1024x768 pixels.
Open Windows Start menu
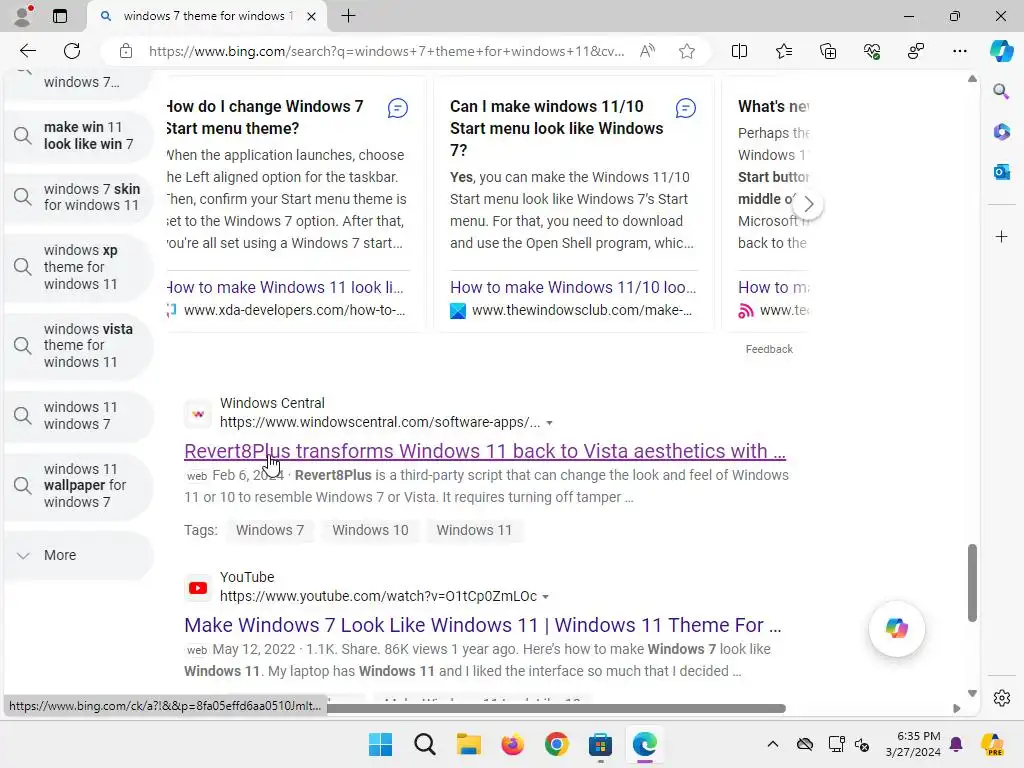coord(380,744)
